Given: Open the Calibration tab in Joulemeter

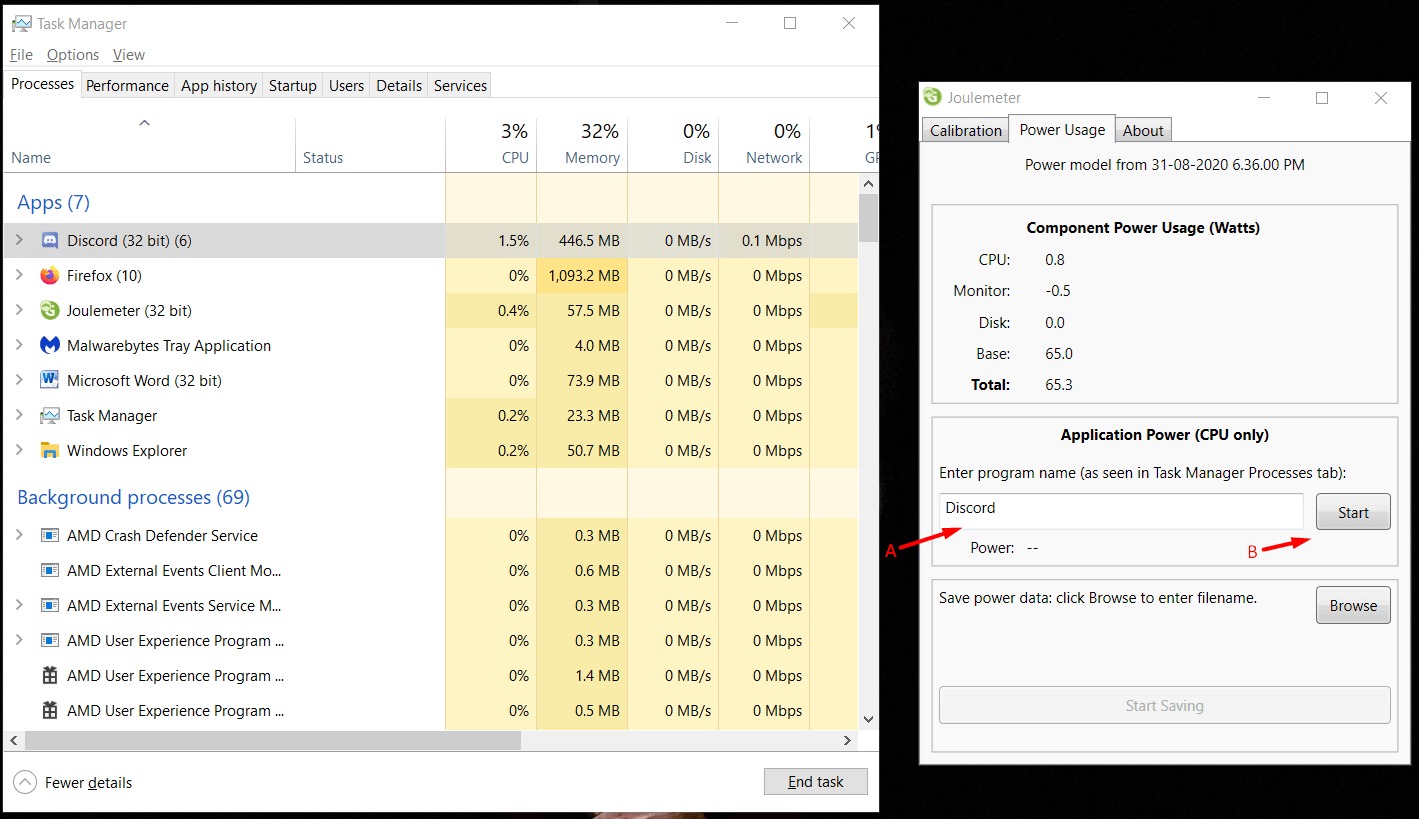Looking at the screenshot, I should pos(965,131).
